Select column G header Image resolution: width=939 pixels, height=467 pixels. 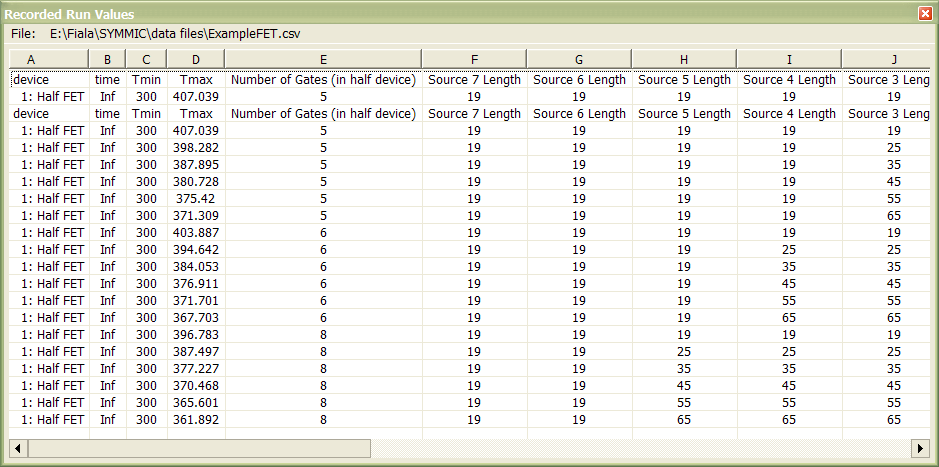pos(579,59)
